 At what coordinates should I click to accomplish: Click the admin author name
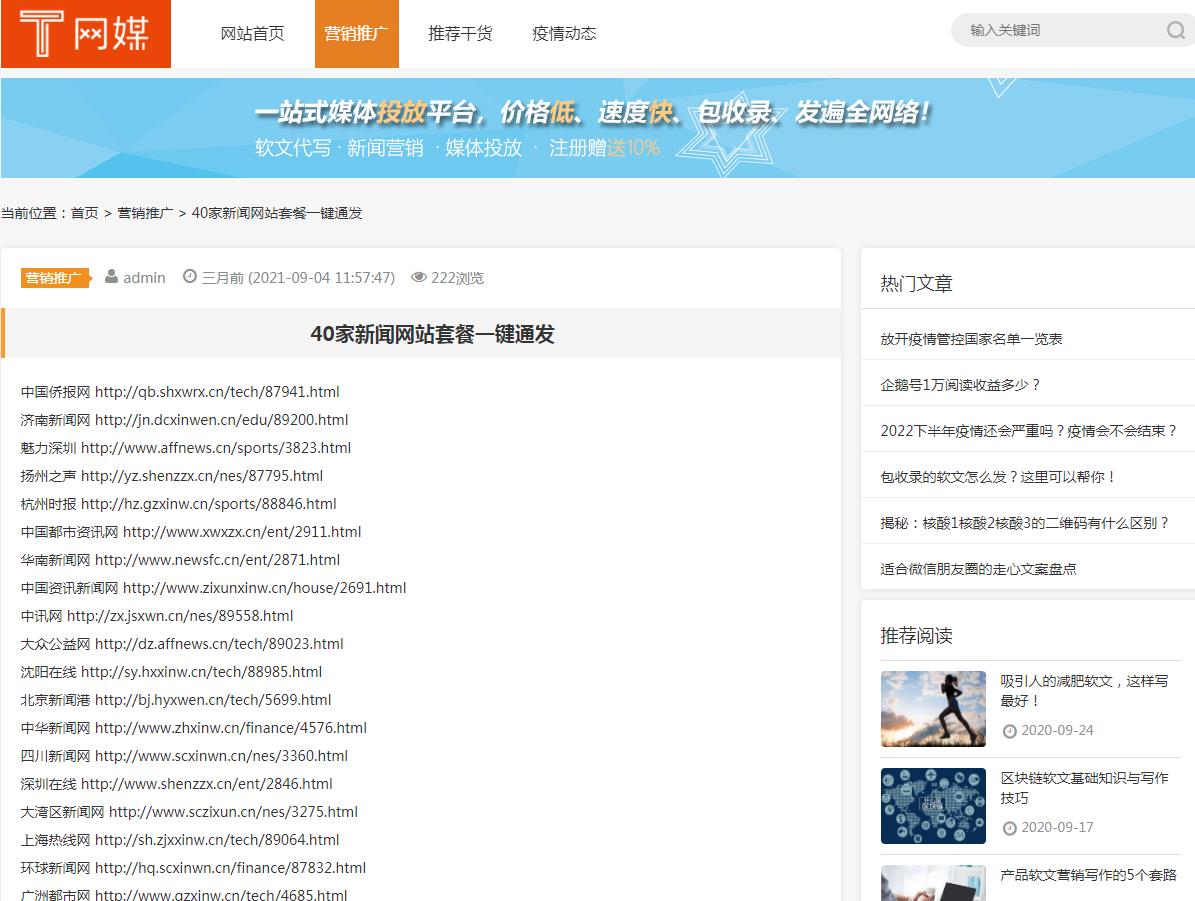coord(145,277)
